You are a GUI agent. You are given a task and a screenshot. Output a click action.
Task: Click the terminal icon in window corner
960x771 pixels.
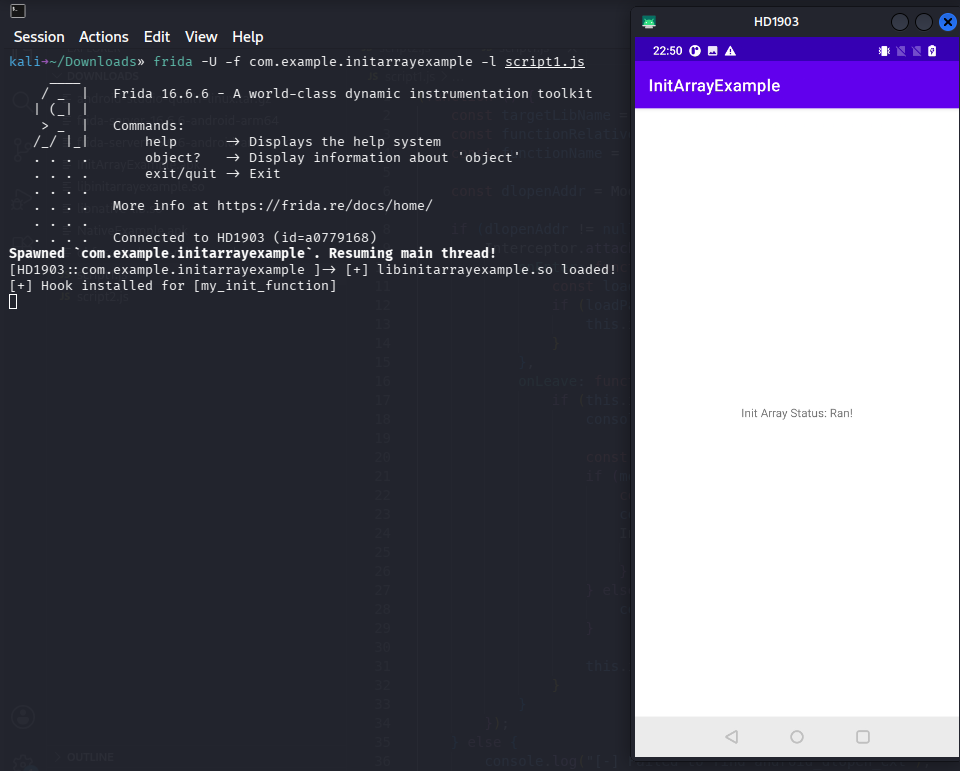[x=18, y=10]
